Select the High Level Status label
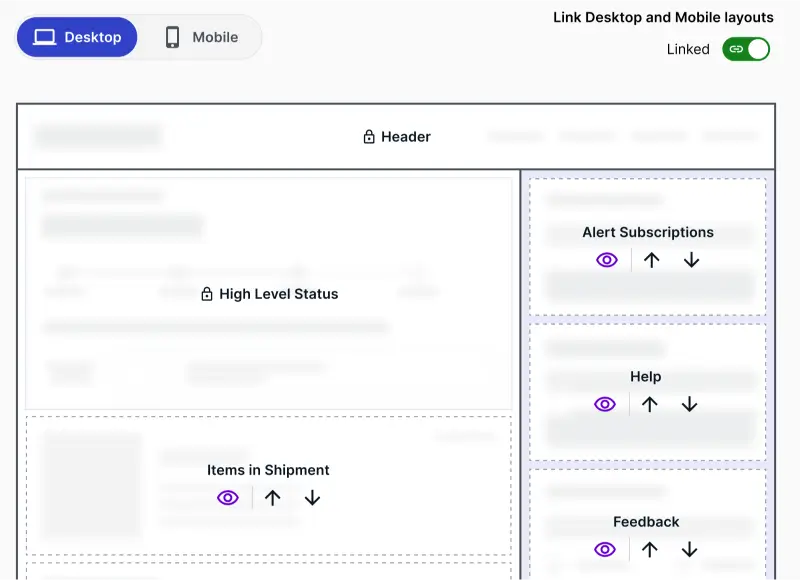Image resolution: width=800 pixels, height=580 pixels. 279,294
